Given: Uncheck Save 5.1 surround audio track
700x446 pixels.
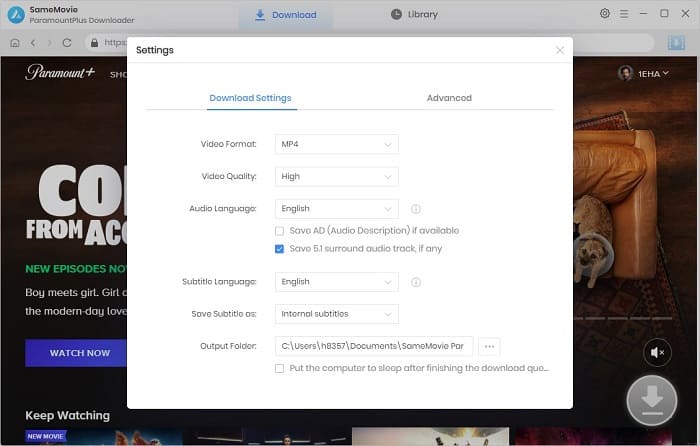Looking at the screenshot, I should pyautogui.click(x=279, y=249).
